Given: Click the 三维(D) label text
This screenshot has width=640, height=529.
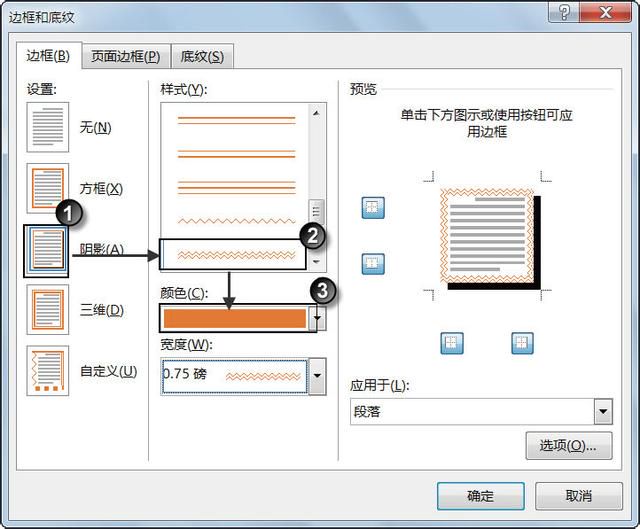Looking at the screenshot, I should pyautogui.click(x=102, y=310).
